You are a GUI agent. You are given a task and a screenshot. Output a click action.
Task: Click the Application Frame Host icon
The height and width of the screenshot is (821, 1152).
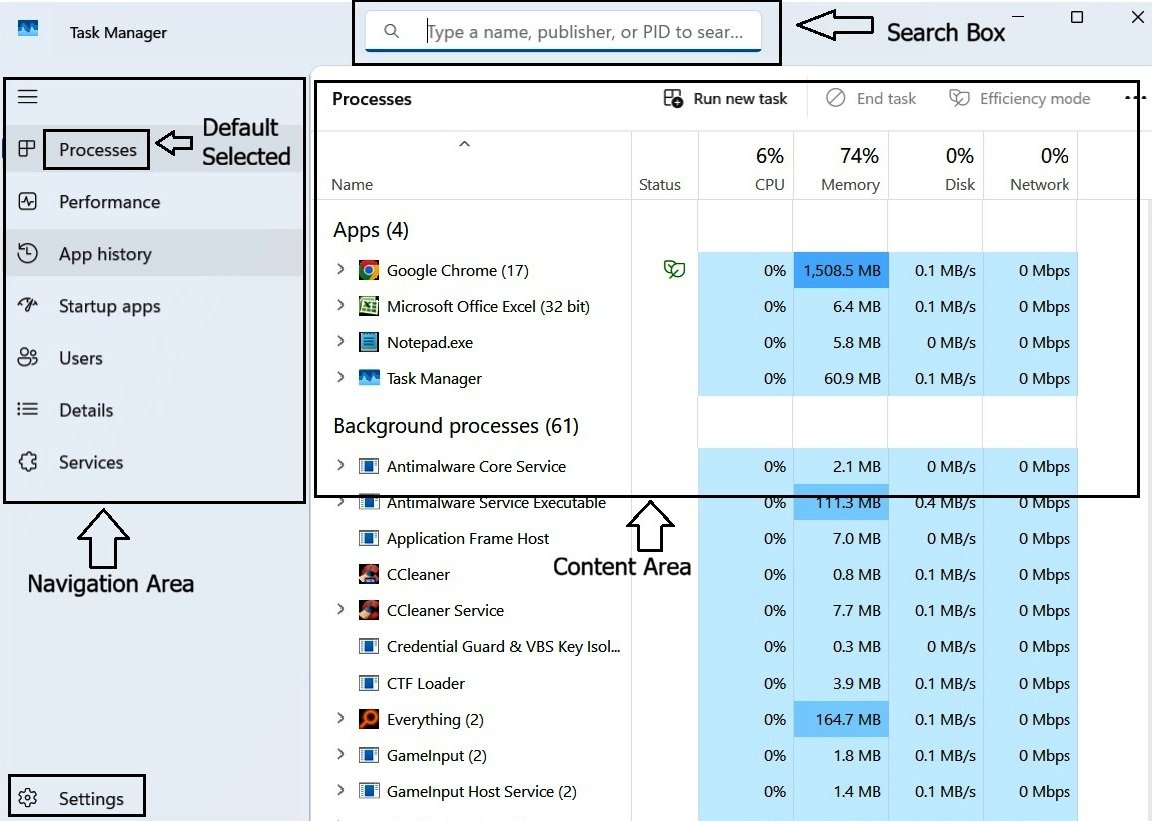[369, 538]
